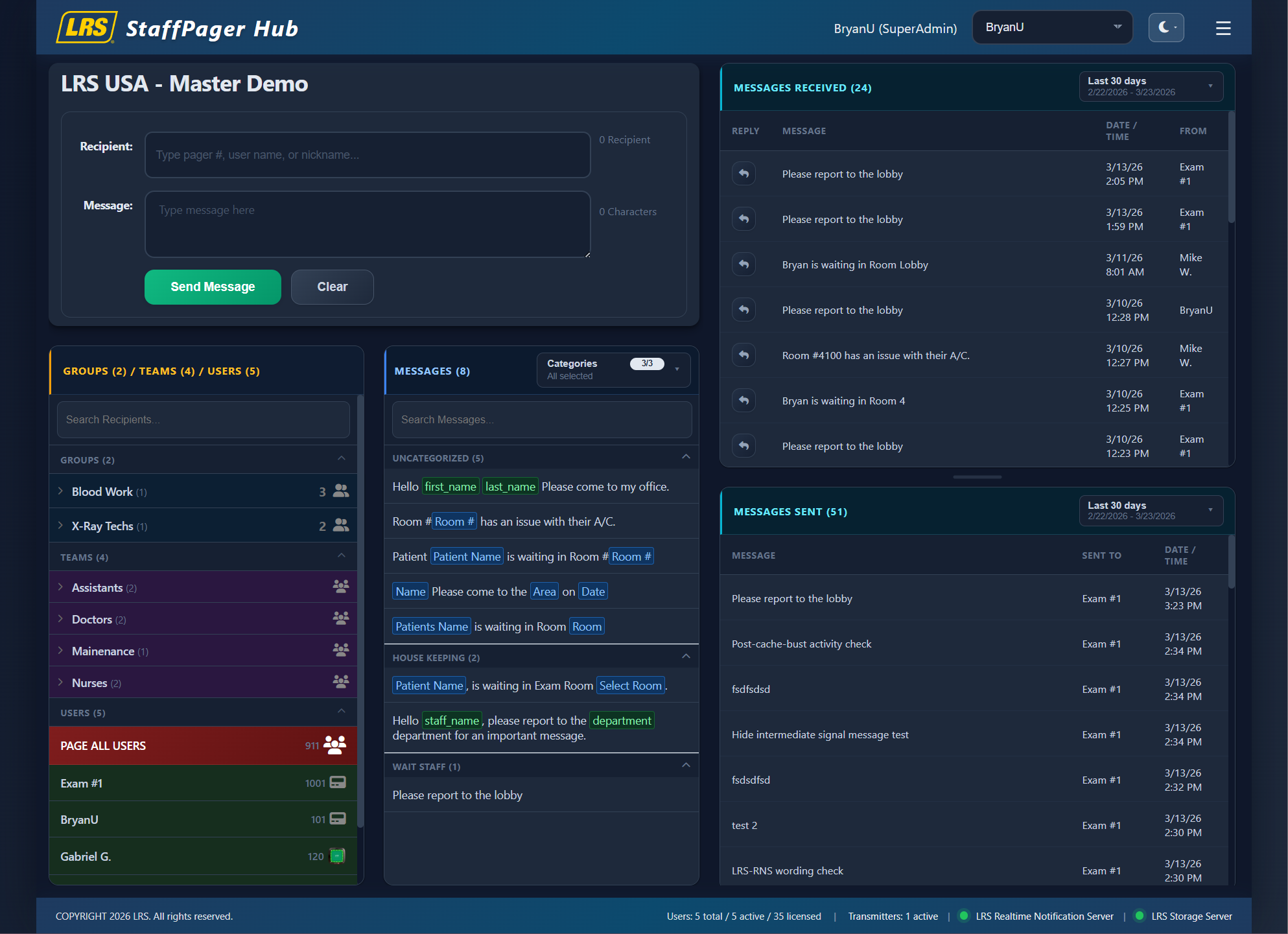The width and height of the screenshot is (1288, 934).
Task: Clear the message form
Action: pos(332,286)
